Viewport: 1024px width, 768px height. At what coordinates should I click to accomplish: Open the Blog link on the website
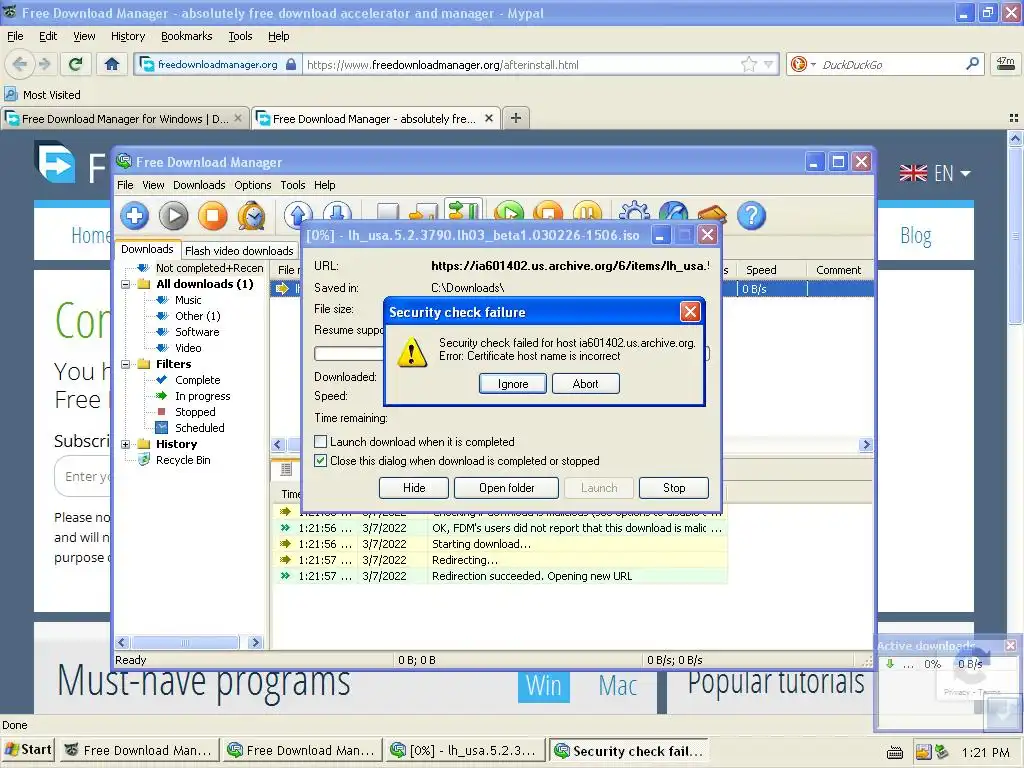tap(915, 235)
